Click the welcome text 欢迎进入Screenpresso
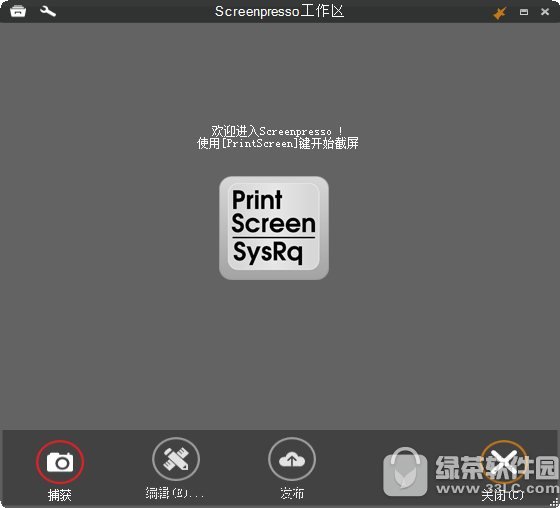This screenshot has height=508, width=560. pos(277,131)
